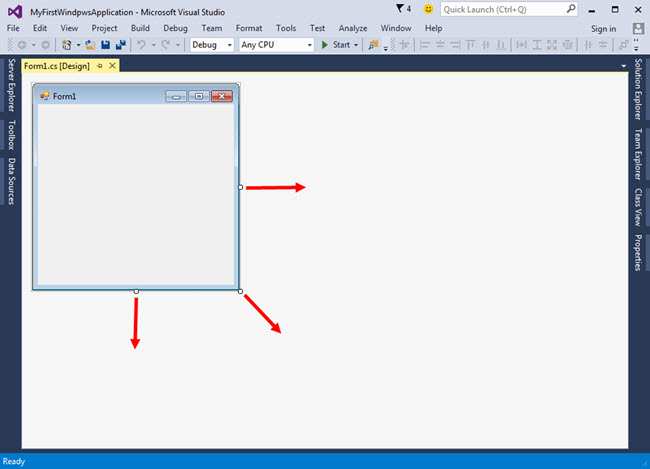Click the Align Centers layout icon
The width and height of the screenshot is (650, 469).
click(x=440, y=45)
